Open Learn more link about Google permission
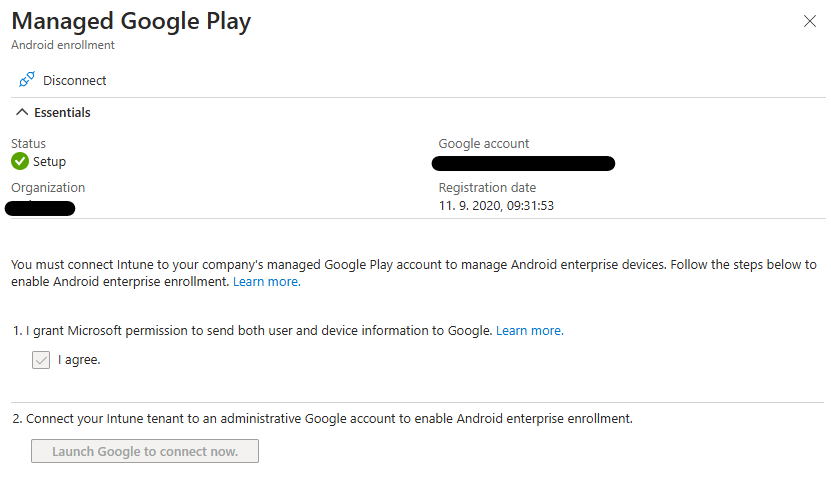Image resolution: width=831 pixels, height=478 pixels. (529, 331)
